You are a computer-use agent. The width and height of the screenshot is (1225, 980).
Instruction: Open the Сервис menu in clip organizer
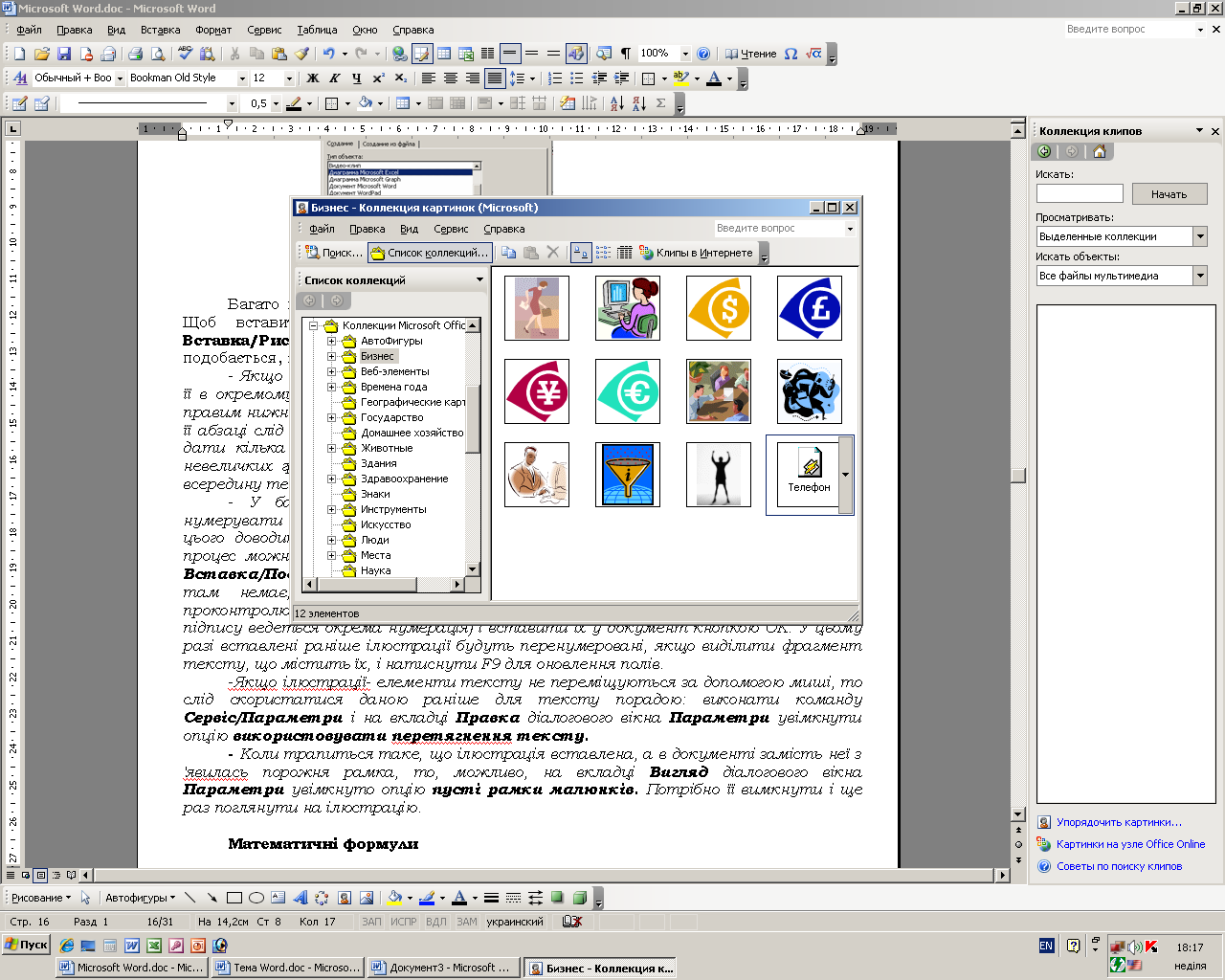pyautogui.click(x=451, y=229)
